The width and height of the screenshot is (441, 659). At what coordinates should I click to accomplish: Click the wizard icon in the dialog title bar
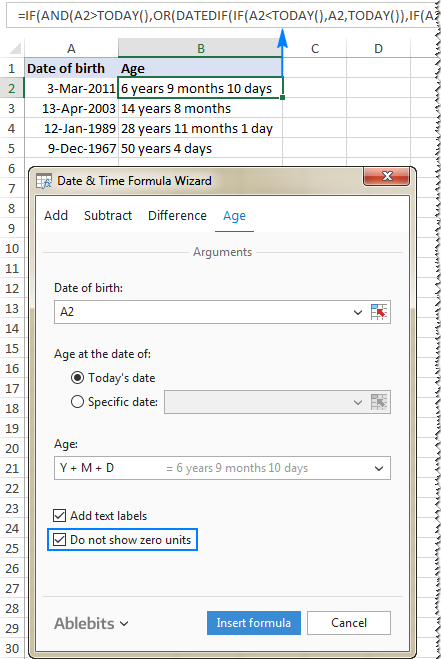44,181
